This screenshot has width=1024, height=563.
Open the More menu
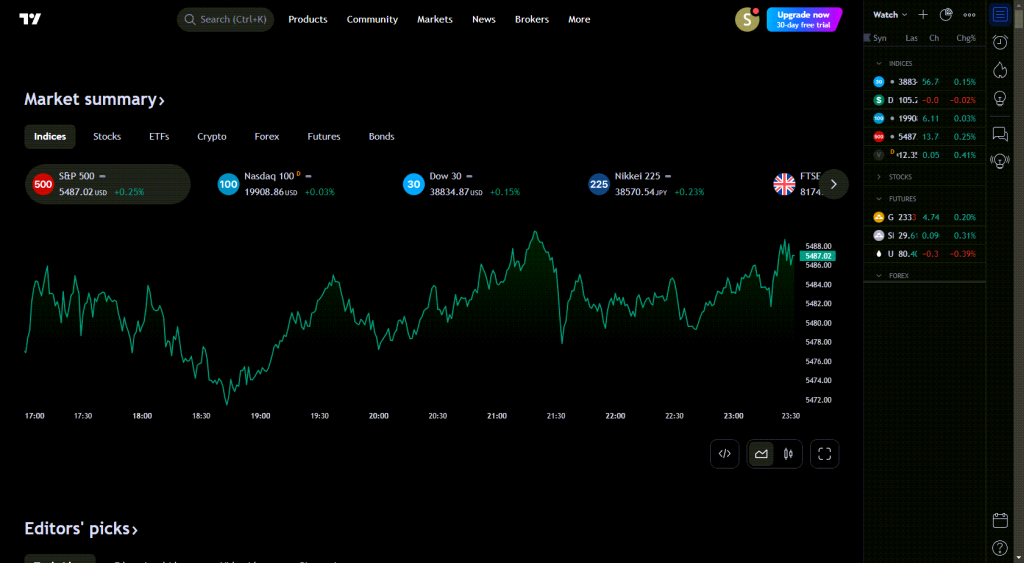[x=579, y=20]
